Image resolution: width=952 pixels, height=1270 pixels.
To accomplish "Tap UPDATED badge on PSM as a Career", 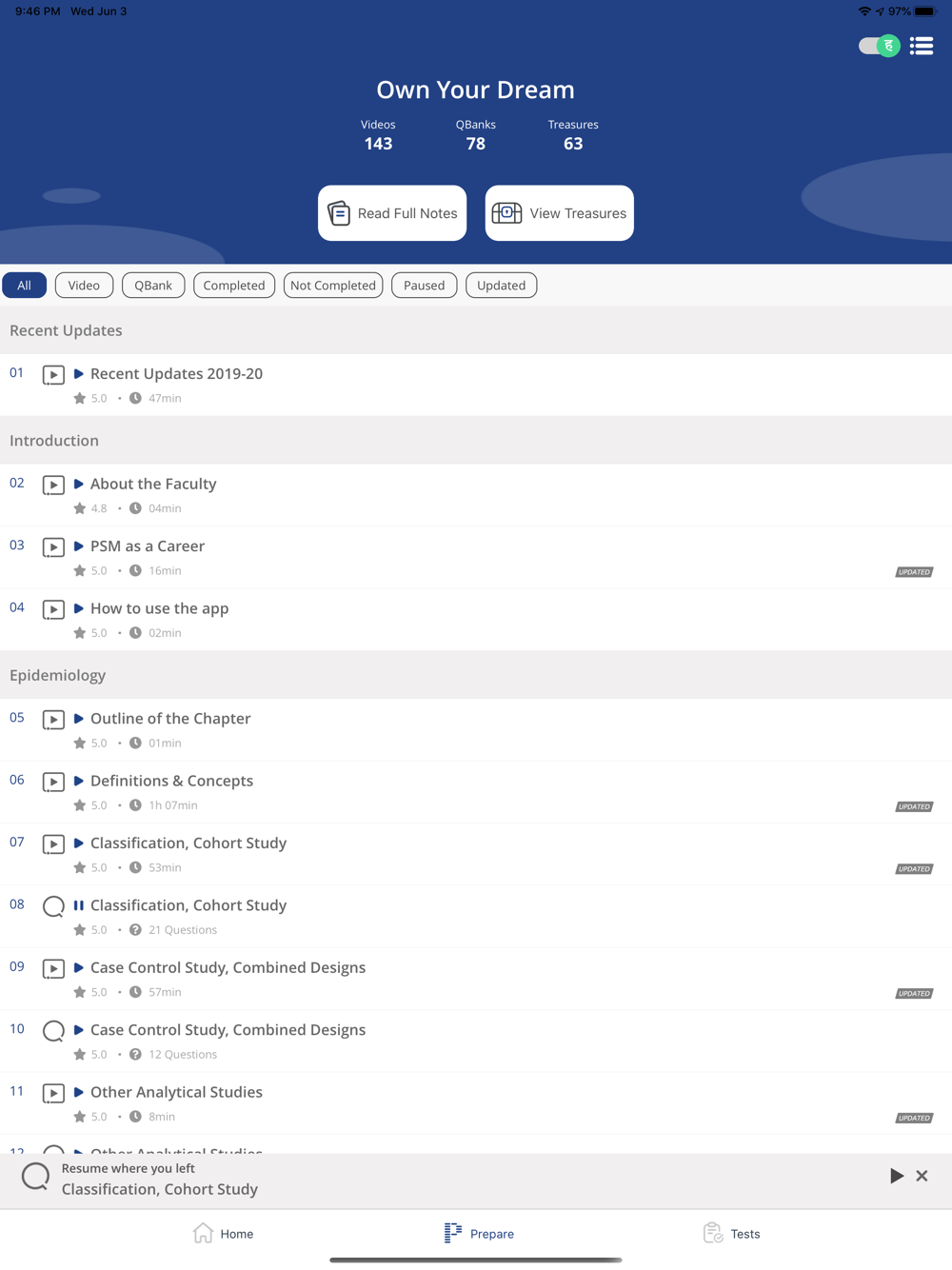I will 914,572.
